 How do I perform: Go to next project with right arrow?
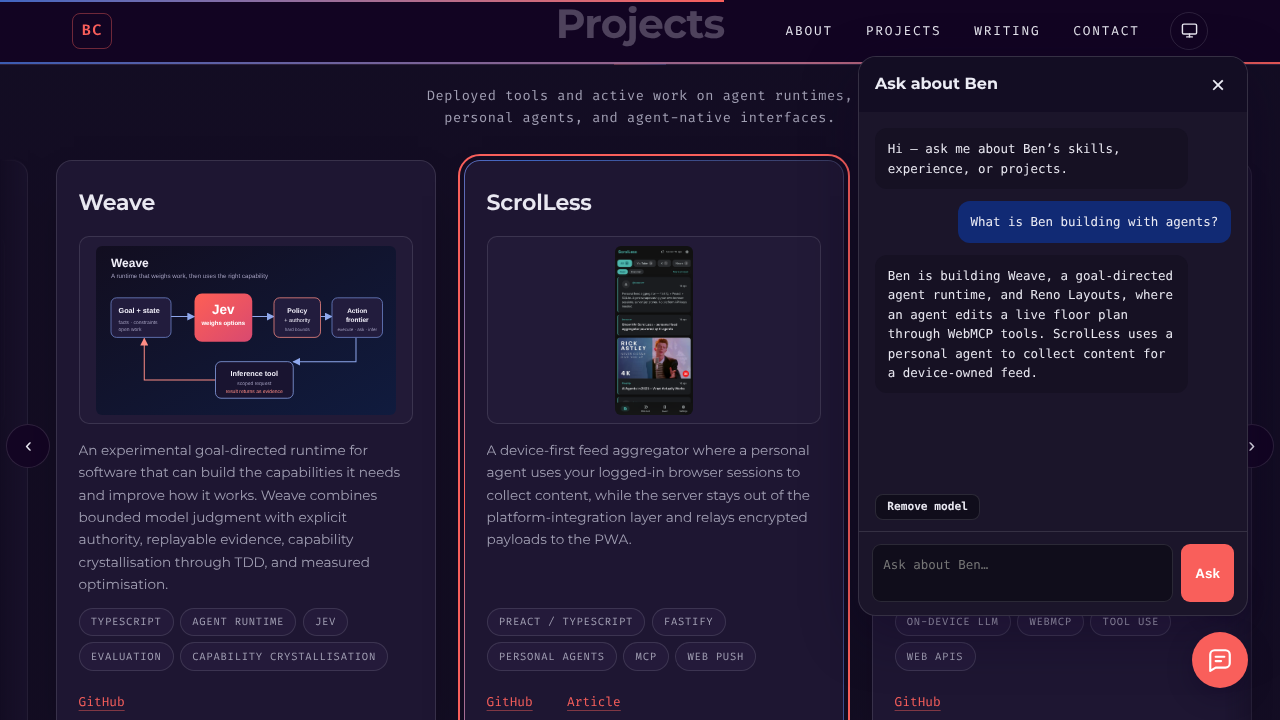tap(1254, 446)
